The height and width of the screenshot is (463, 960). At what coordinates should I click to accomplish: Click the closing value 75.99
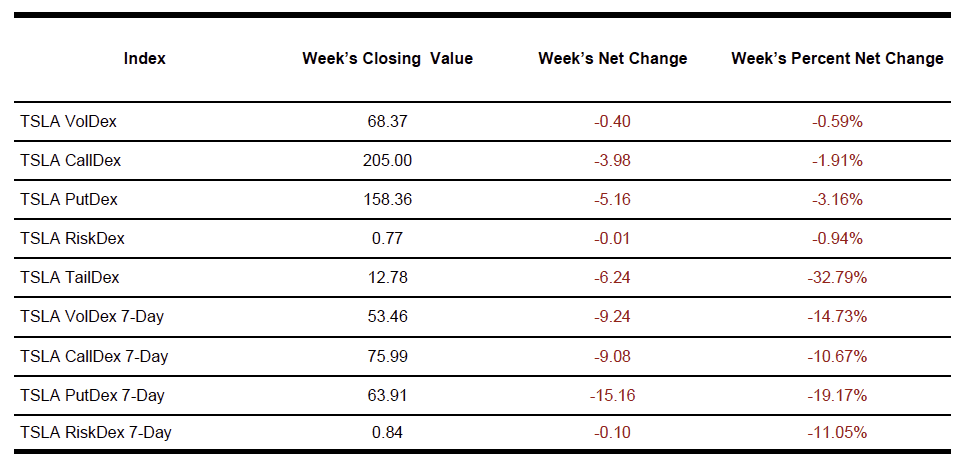(x=388, y=356)
